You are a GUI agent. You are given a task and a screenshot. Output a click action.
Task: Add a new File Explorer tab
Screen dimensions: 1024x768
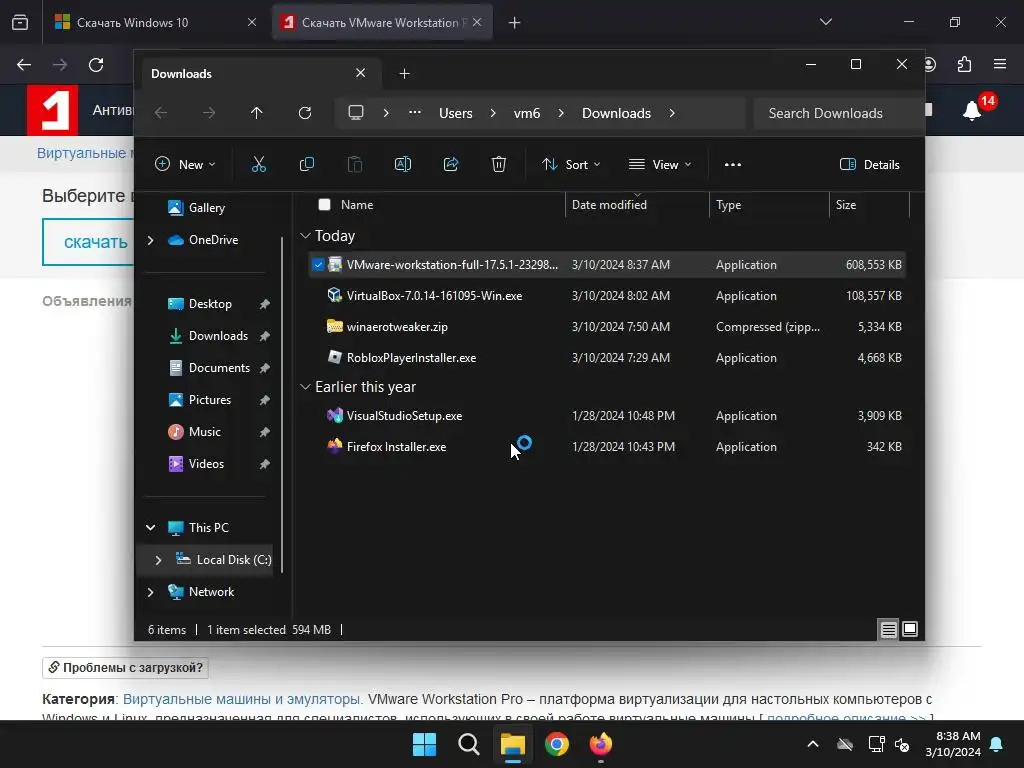404,74
